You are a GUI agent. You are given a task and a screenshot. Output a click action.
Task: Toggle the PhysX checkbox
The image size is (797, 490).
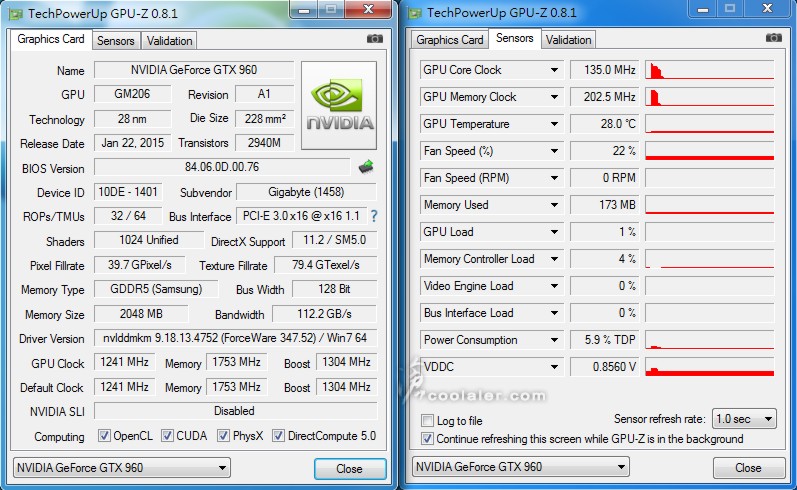tap(223, 436)
